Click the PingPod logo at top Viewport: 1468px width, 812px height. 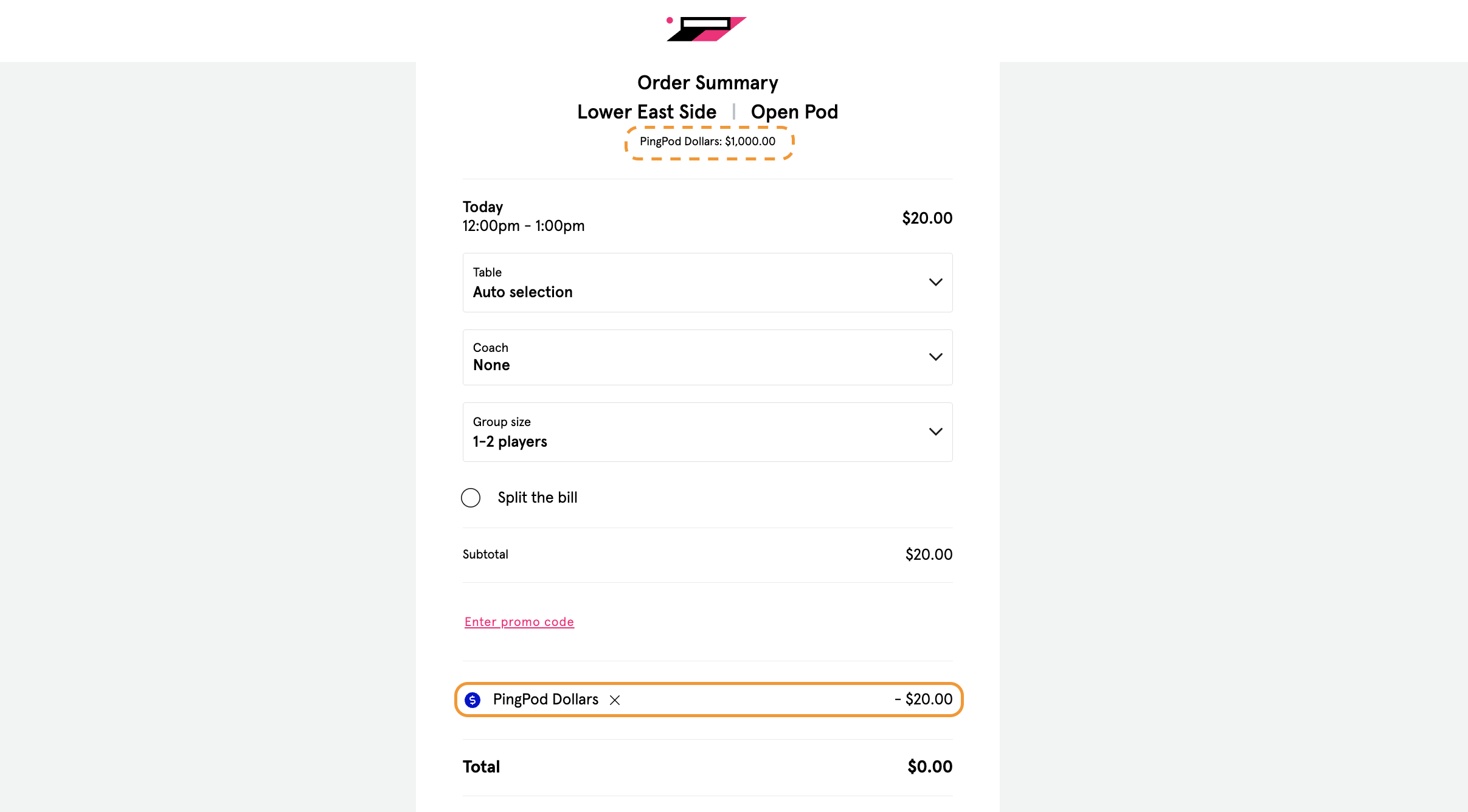[707, 29]
